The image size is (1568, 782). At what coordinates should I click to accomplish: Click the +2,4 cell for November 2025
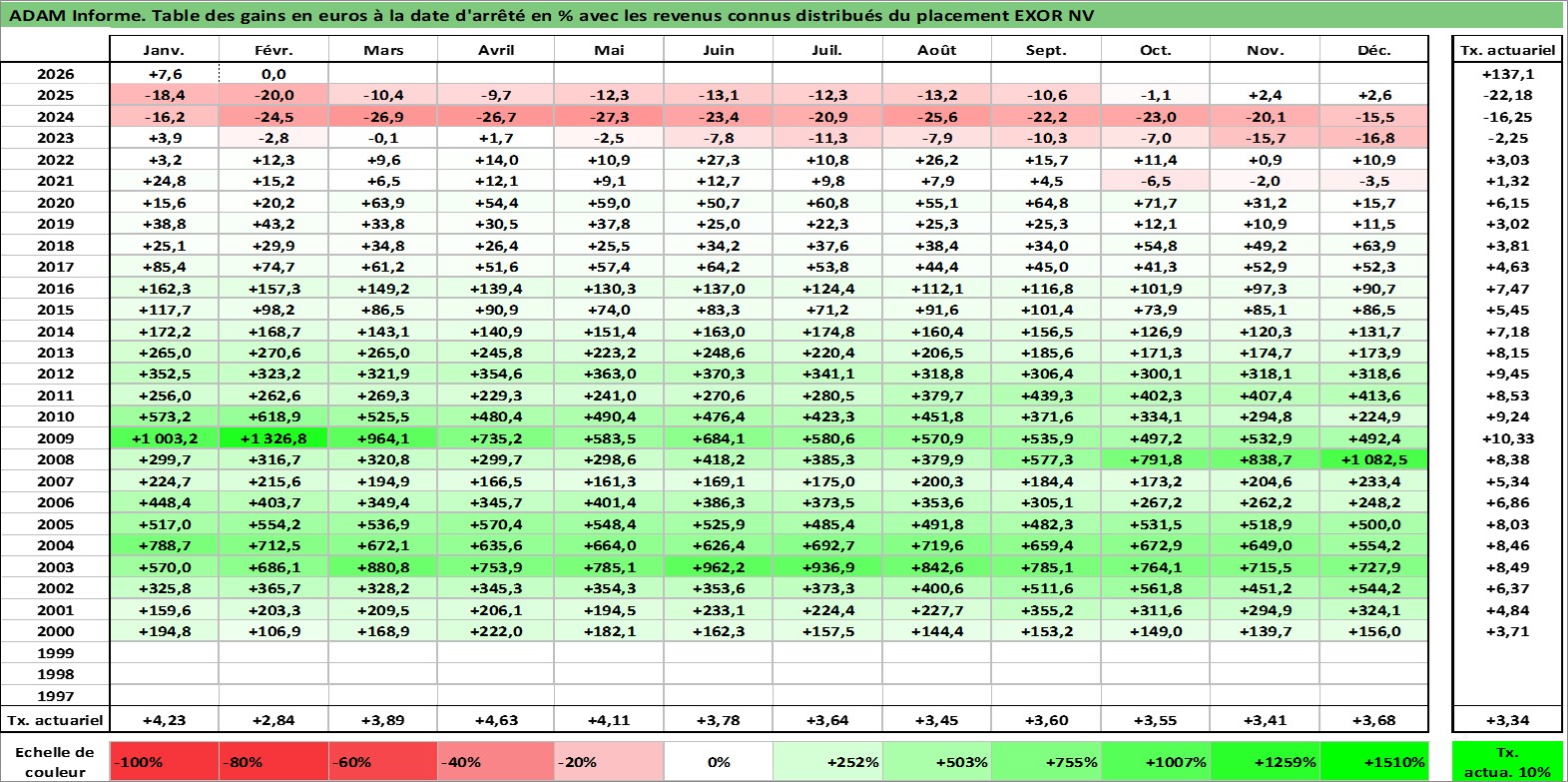point(1265,95)
